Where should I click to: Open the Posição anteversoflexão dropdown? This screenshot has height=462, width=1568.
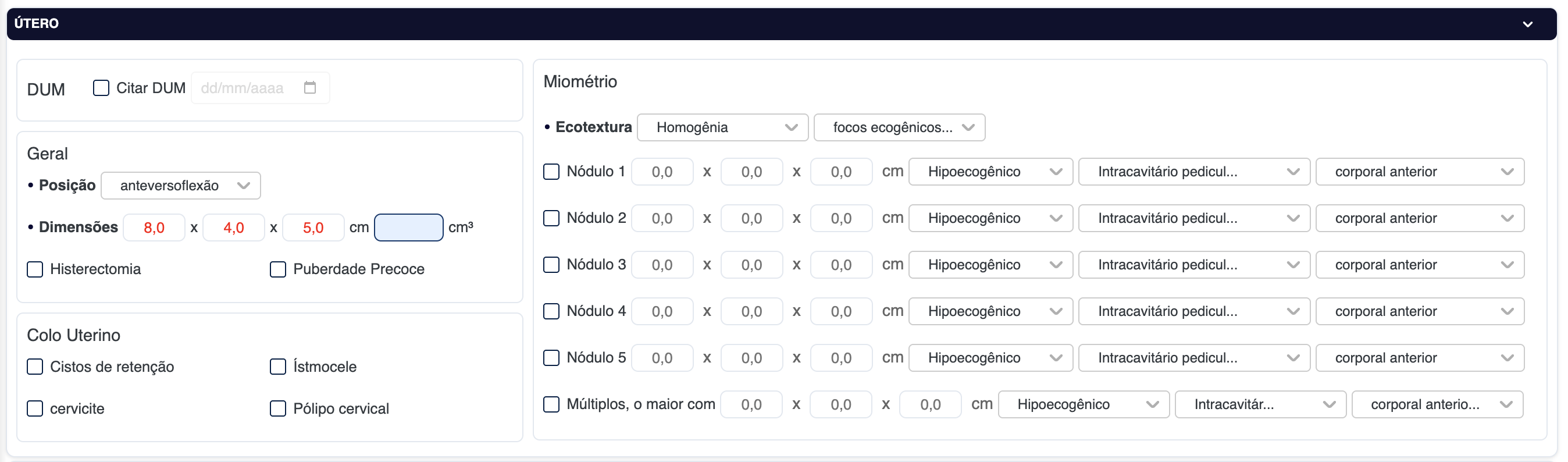pos(181,186)
